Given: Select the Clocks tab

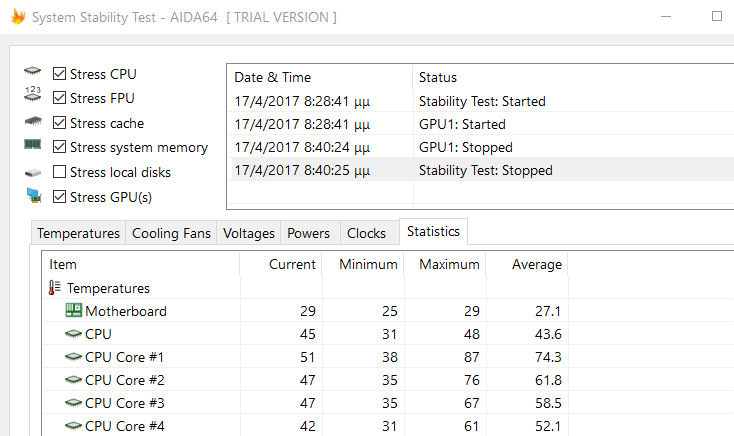Looking at the screenshot, I should coord(366,233).
